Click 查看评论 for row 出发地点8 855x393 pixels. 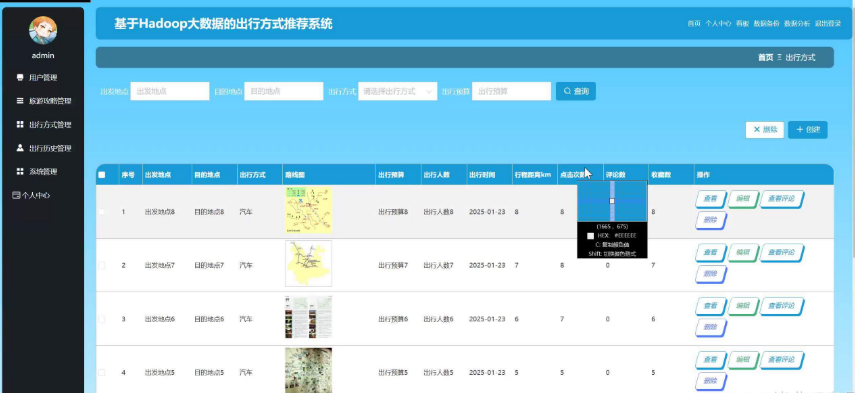[782, 199]
